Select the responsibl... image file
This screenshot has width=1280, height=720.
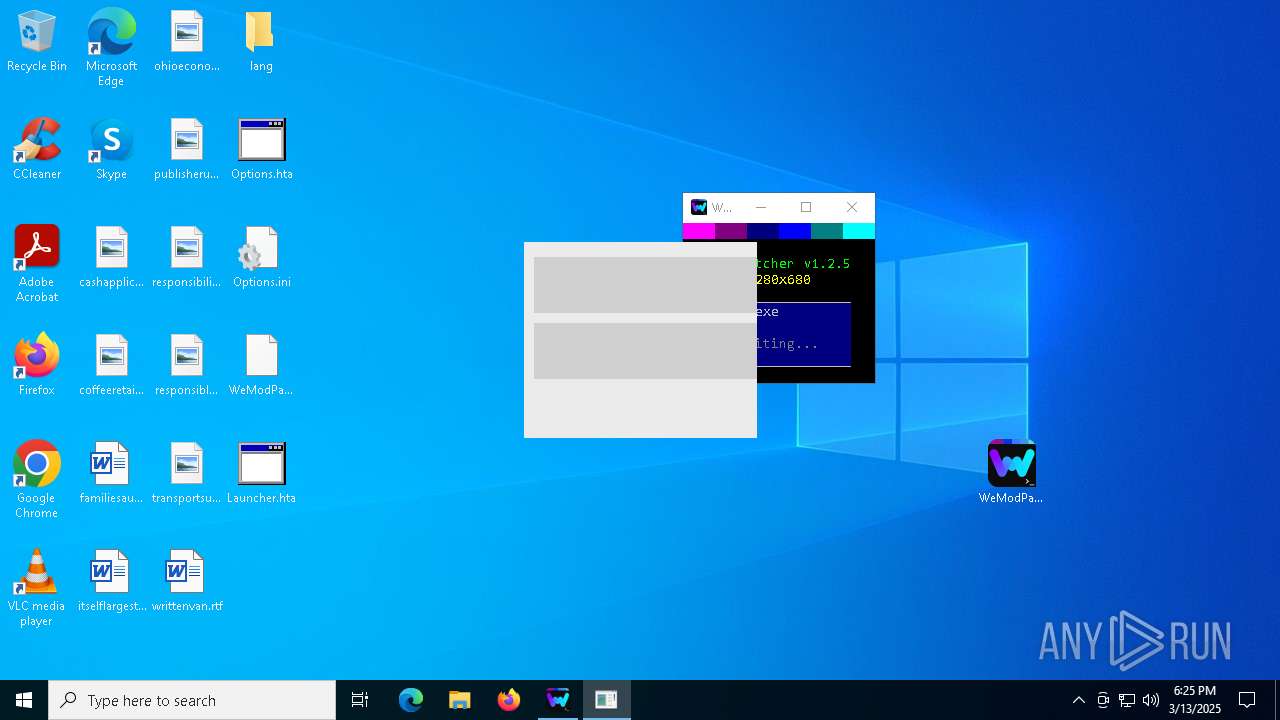[x=187, y=366]
